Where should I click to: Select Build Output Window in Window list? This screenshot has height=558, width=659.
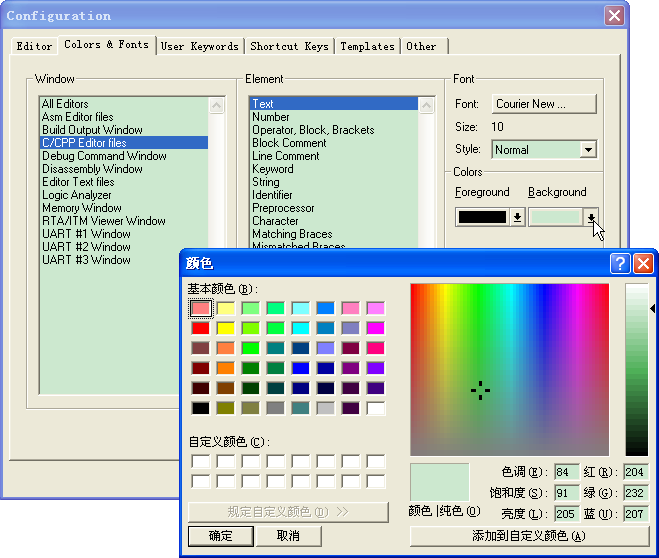tap(92, 130)
